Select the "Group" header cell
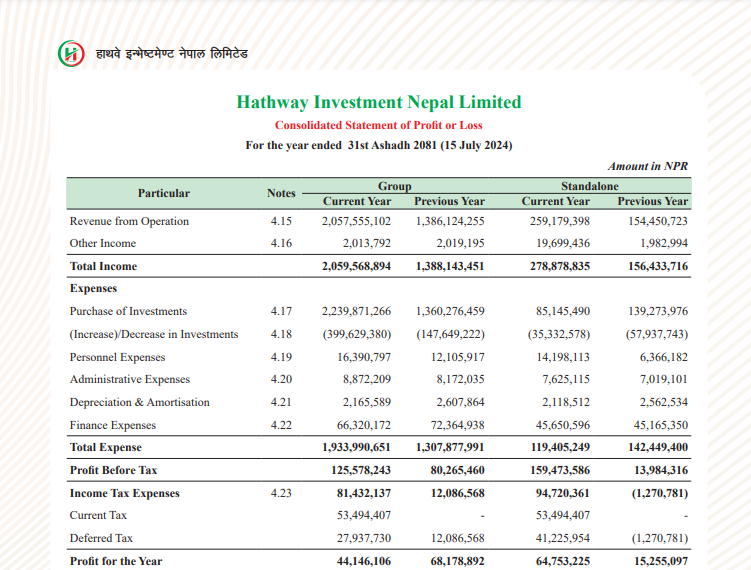This screenshot has height=570, width=751. pyautogui.click(x=395, y=186)
